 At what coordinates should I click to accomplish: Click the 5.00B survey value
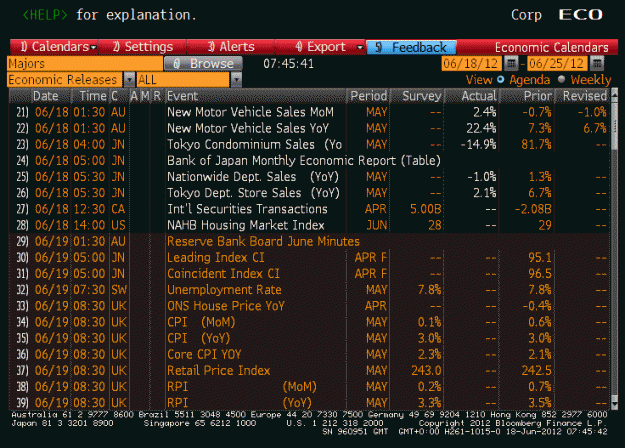point(426,209)
